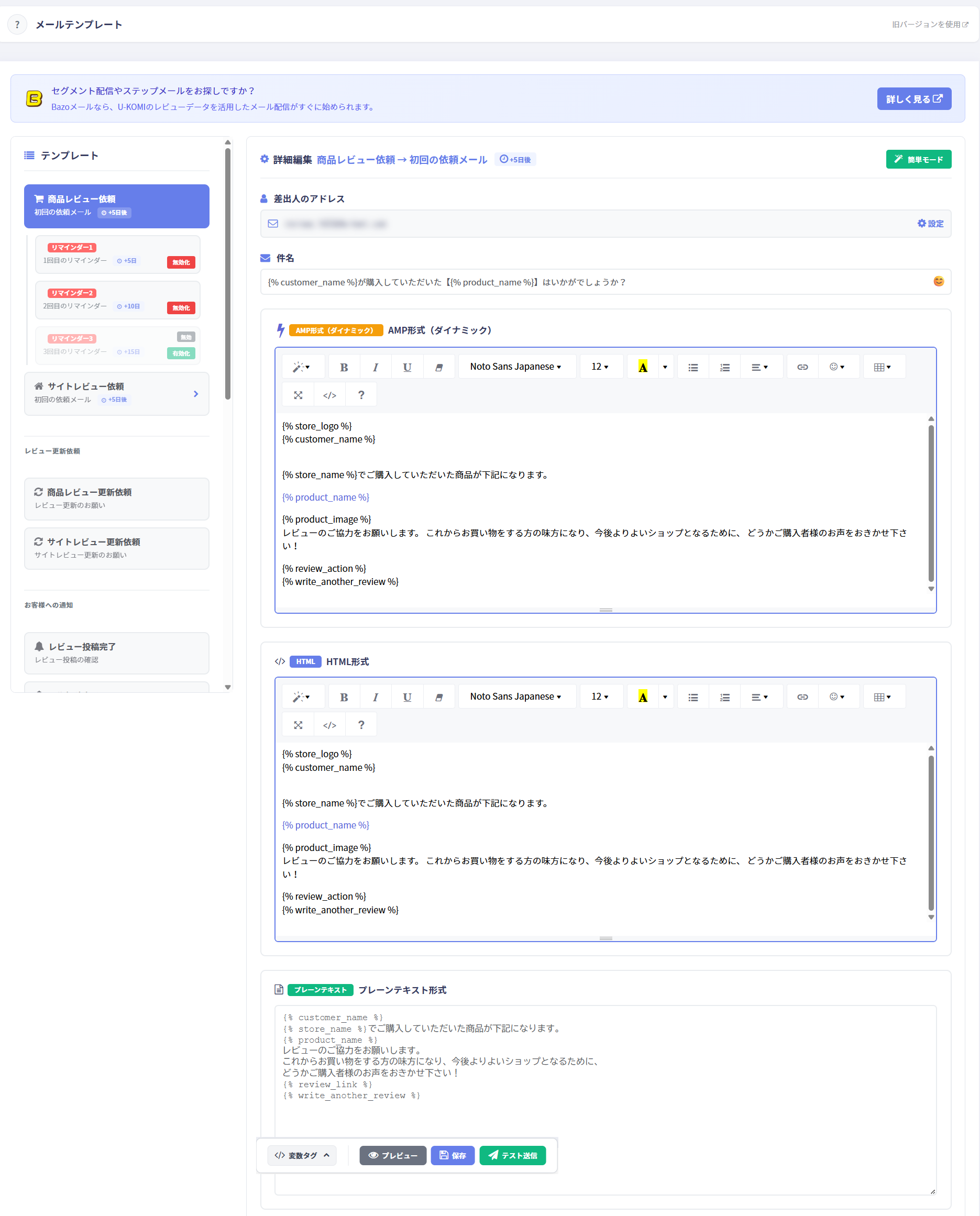Select サイトレビュー依頼 template item
Screen dimensions: 980x1216
tap(117, 394)
